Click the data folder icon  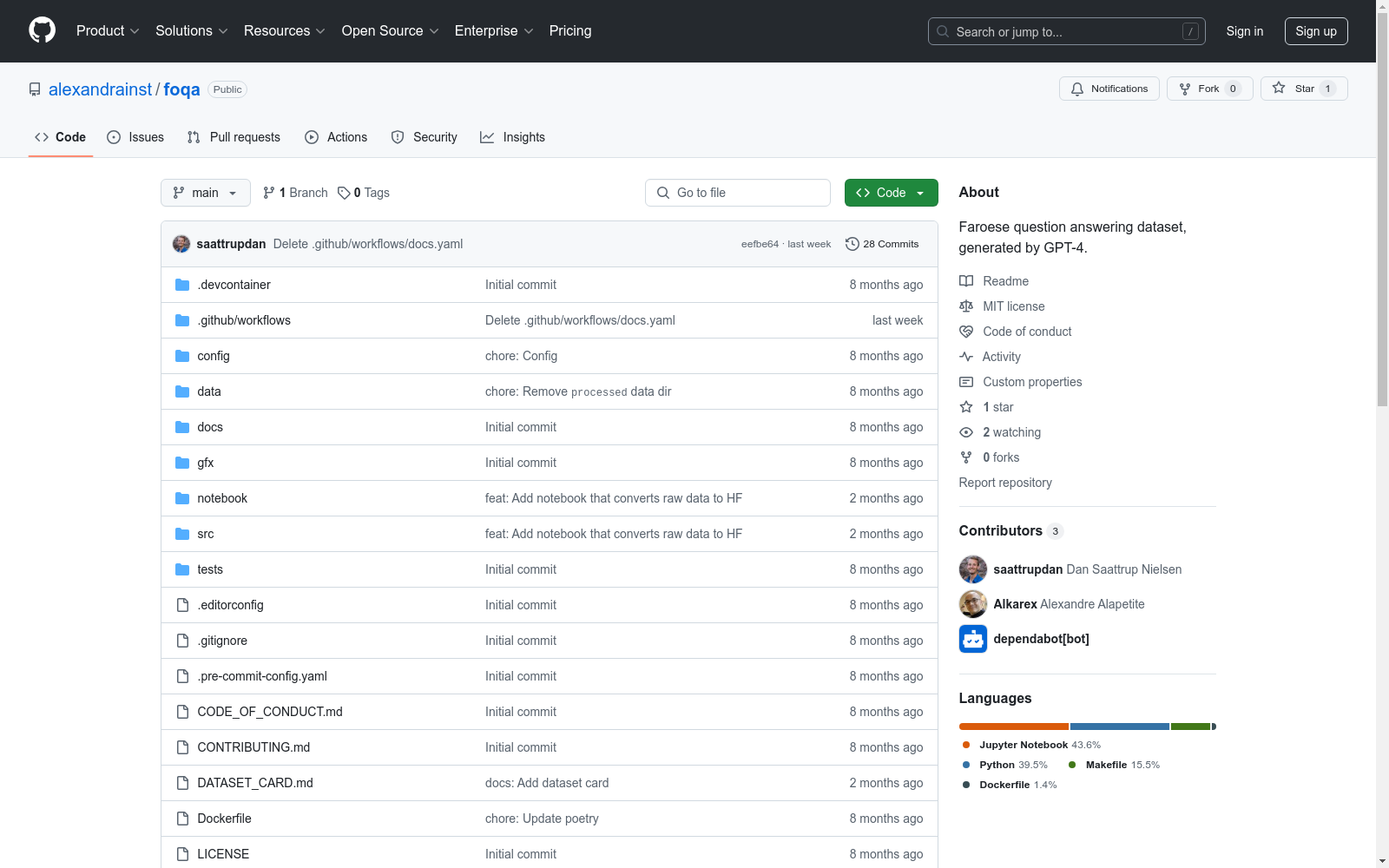coord(182,391)
